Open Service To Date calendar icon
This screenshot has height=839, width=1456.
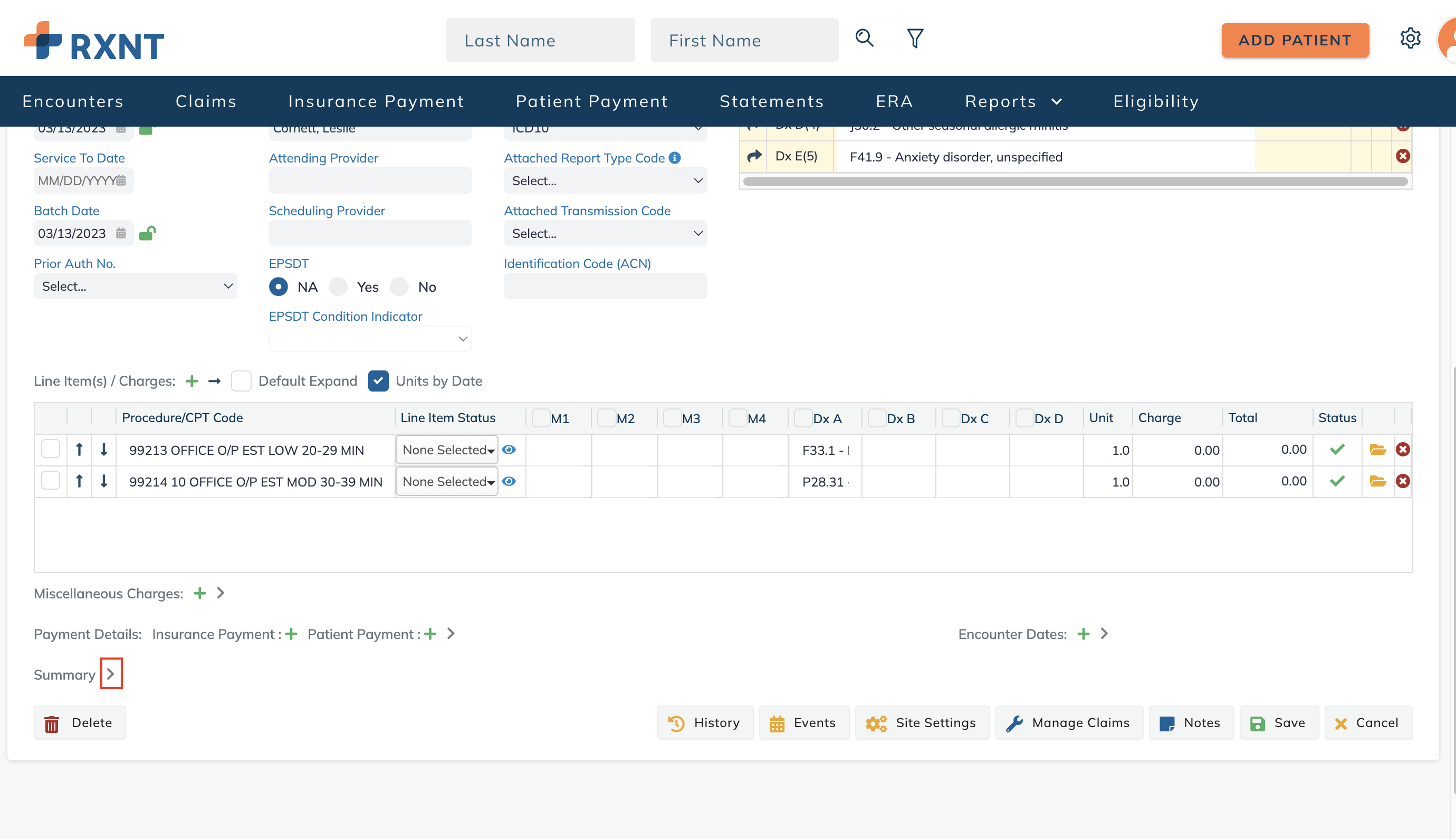121,181
